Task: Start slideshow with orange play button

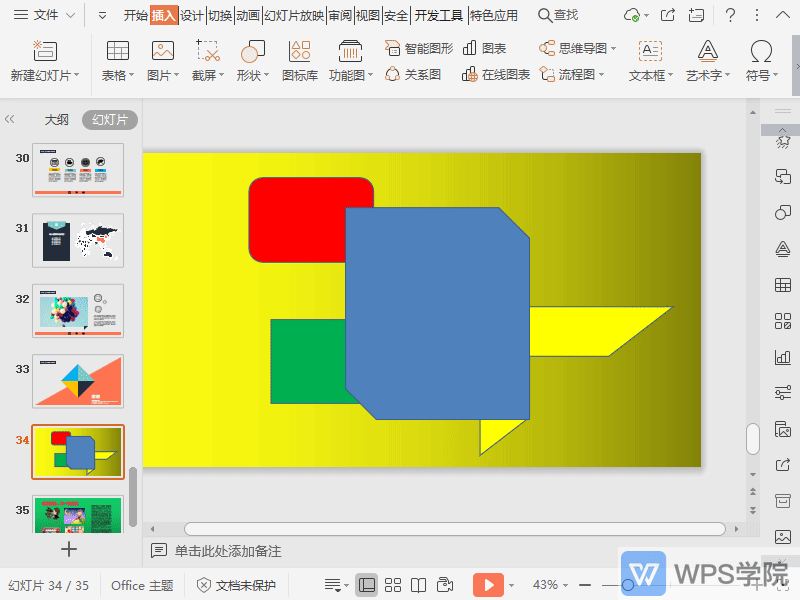Action: tap(488, 585)
